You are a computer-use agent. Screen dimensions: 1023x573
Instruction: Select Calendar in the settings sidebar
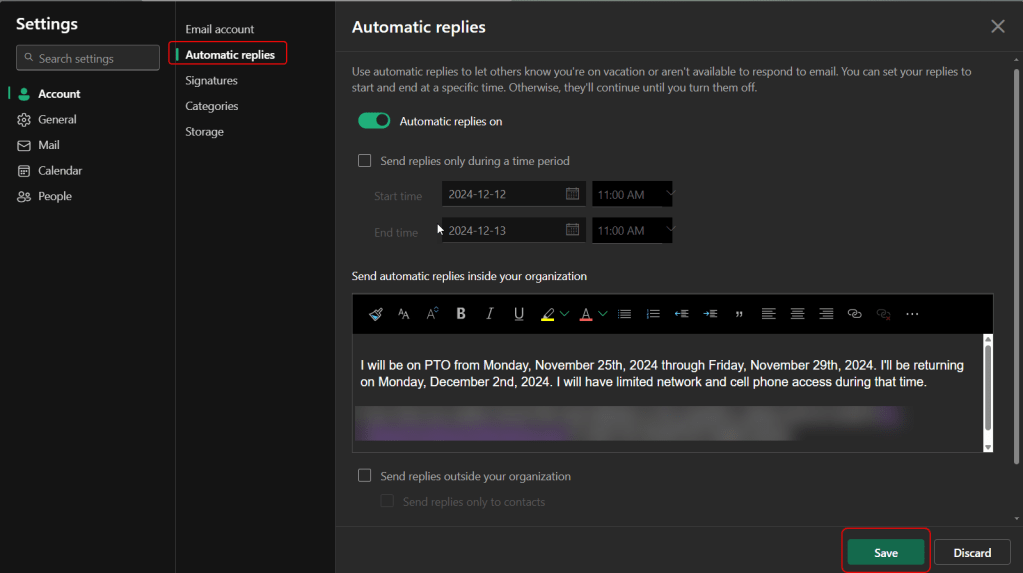(x=60, y=171)
